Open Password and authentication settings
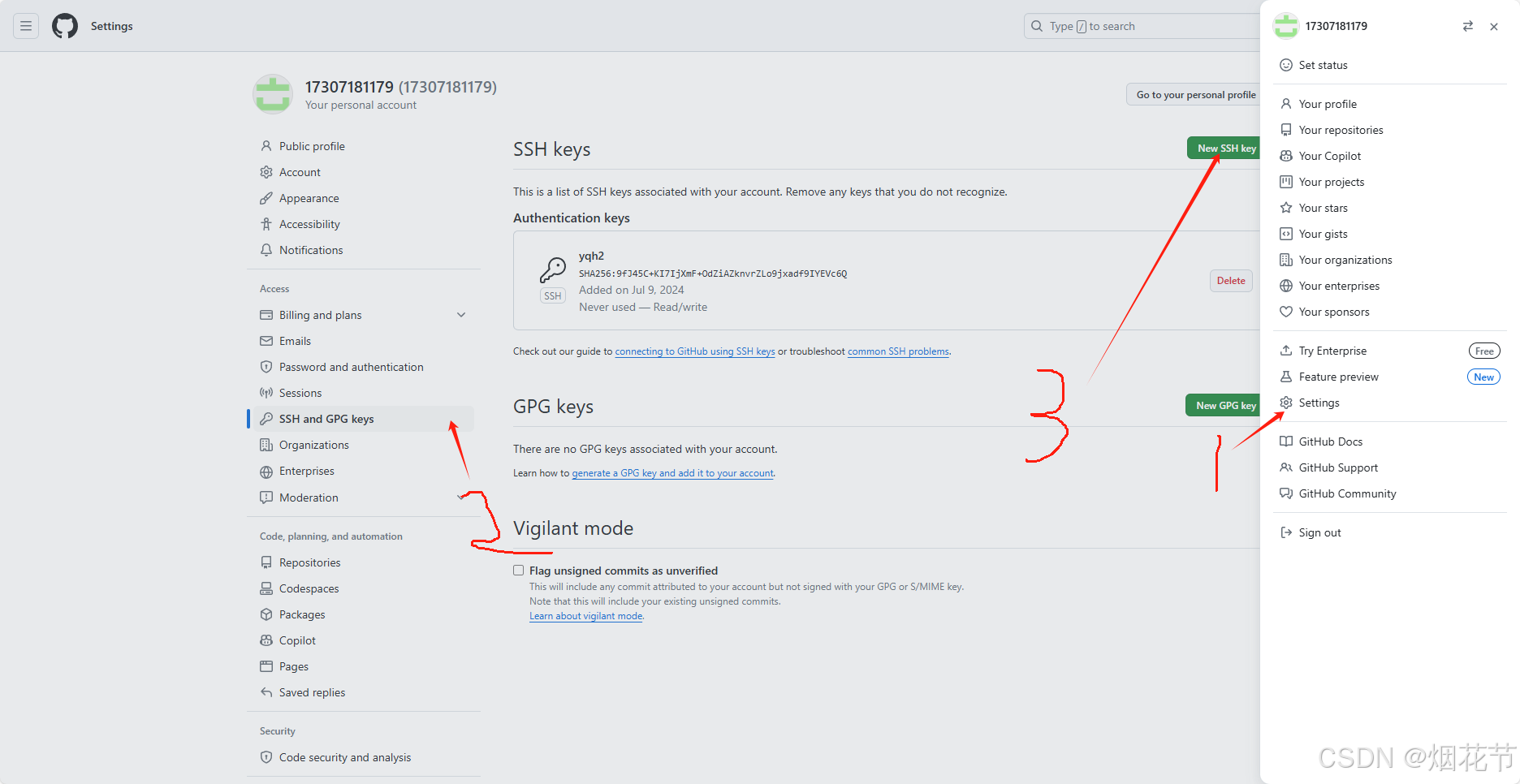 pyautogui.click(x=364, y=367)
